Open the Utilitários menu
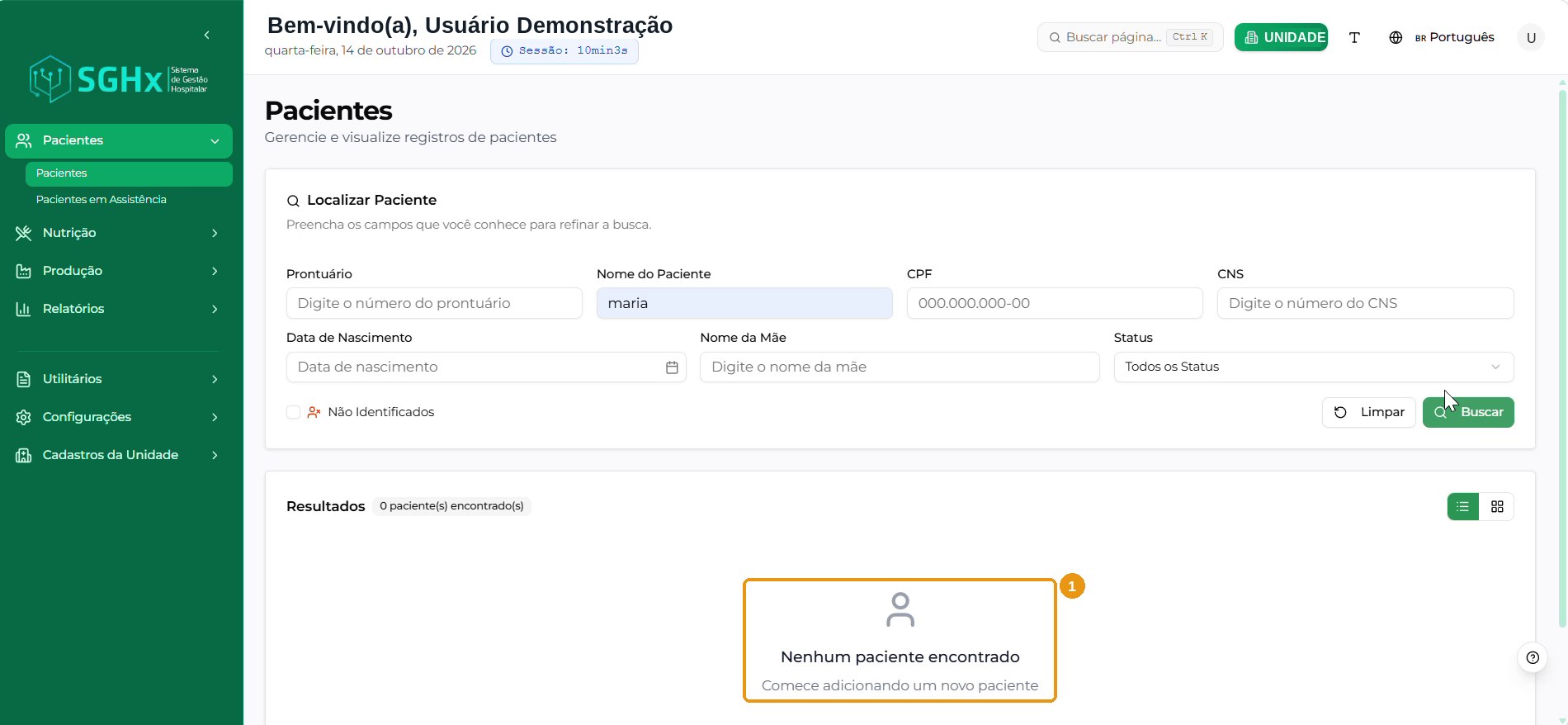This screenshot has height=725, width=1568. click(119, 379)
